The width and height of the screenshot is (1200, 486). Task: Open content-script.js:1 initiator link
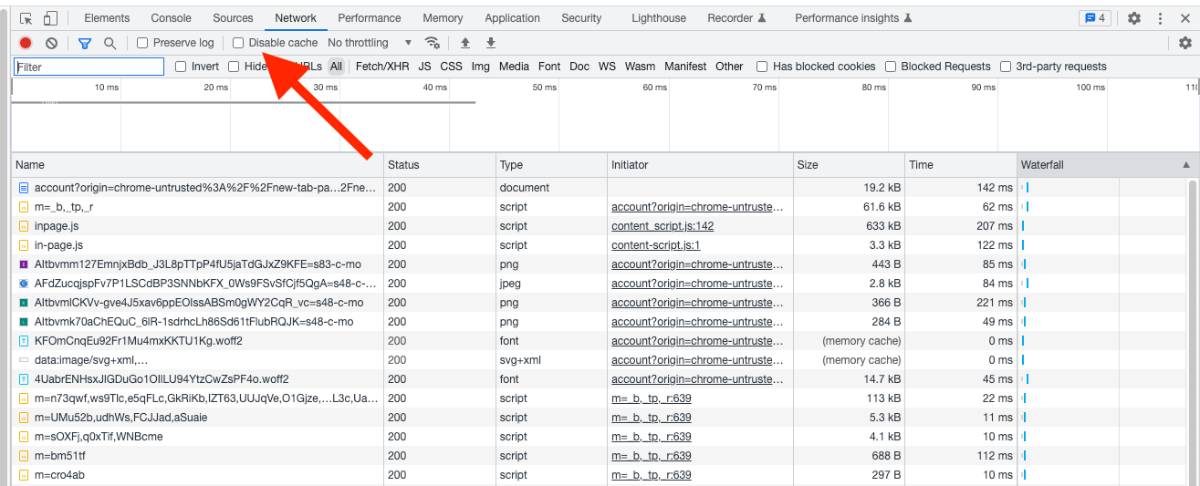pos(656,245)
